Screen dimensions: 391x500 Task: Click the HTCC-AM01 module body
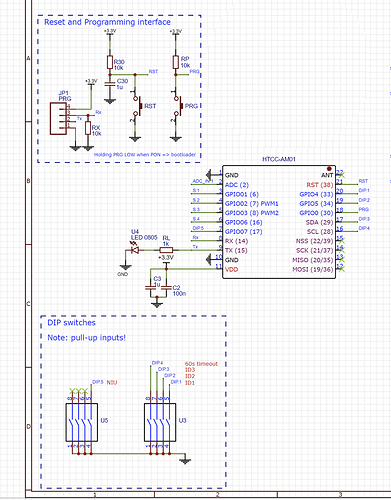click(x=279, y=222)
